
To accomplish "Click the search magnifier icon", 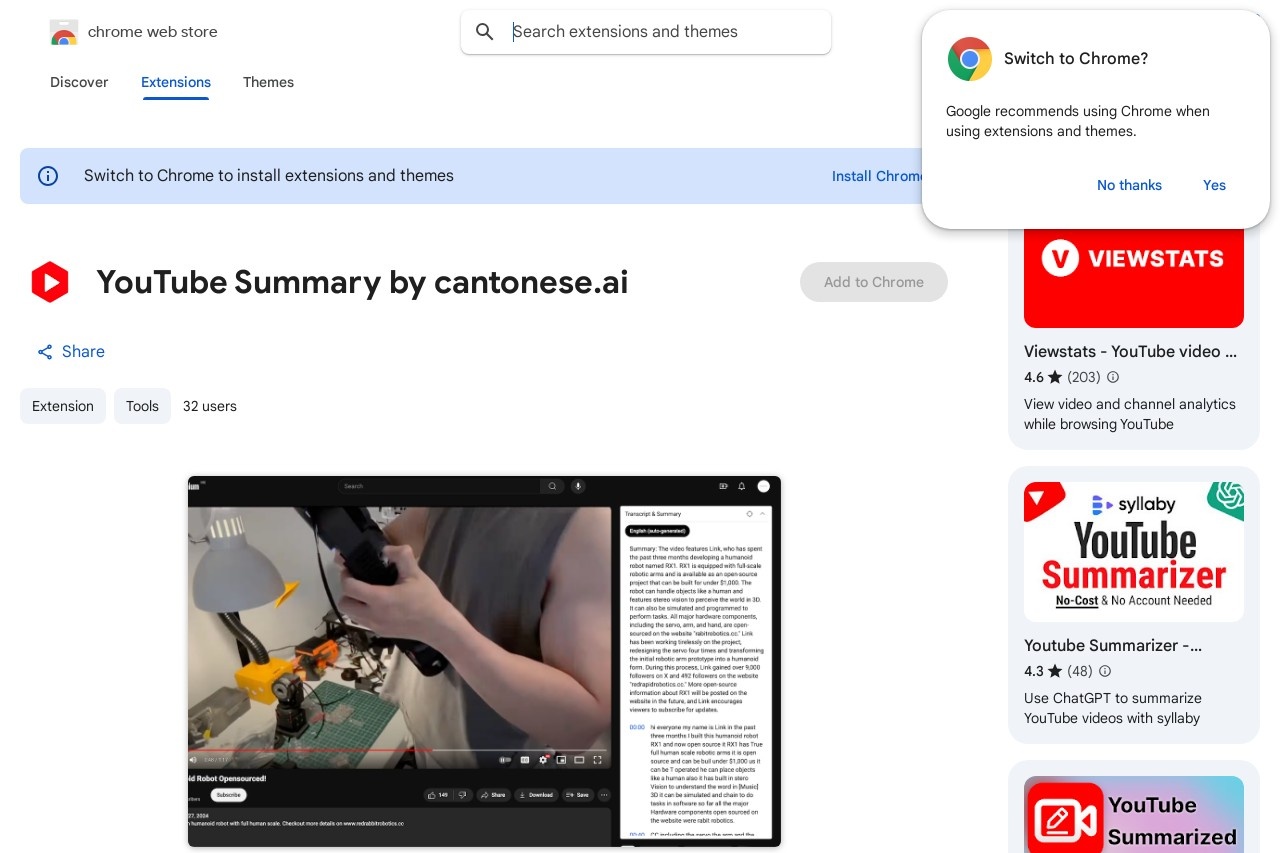I will [485, 32].
